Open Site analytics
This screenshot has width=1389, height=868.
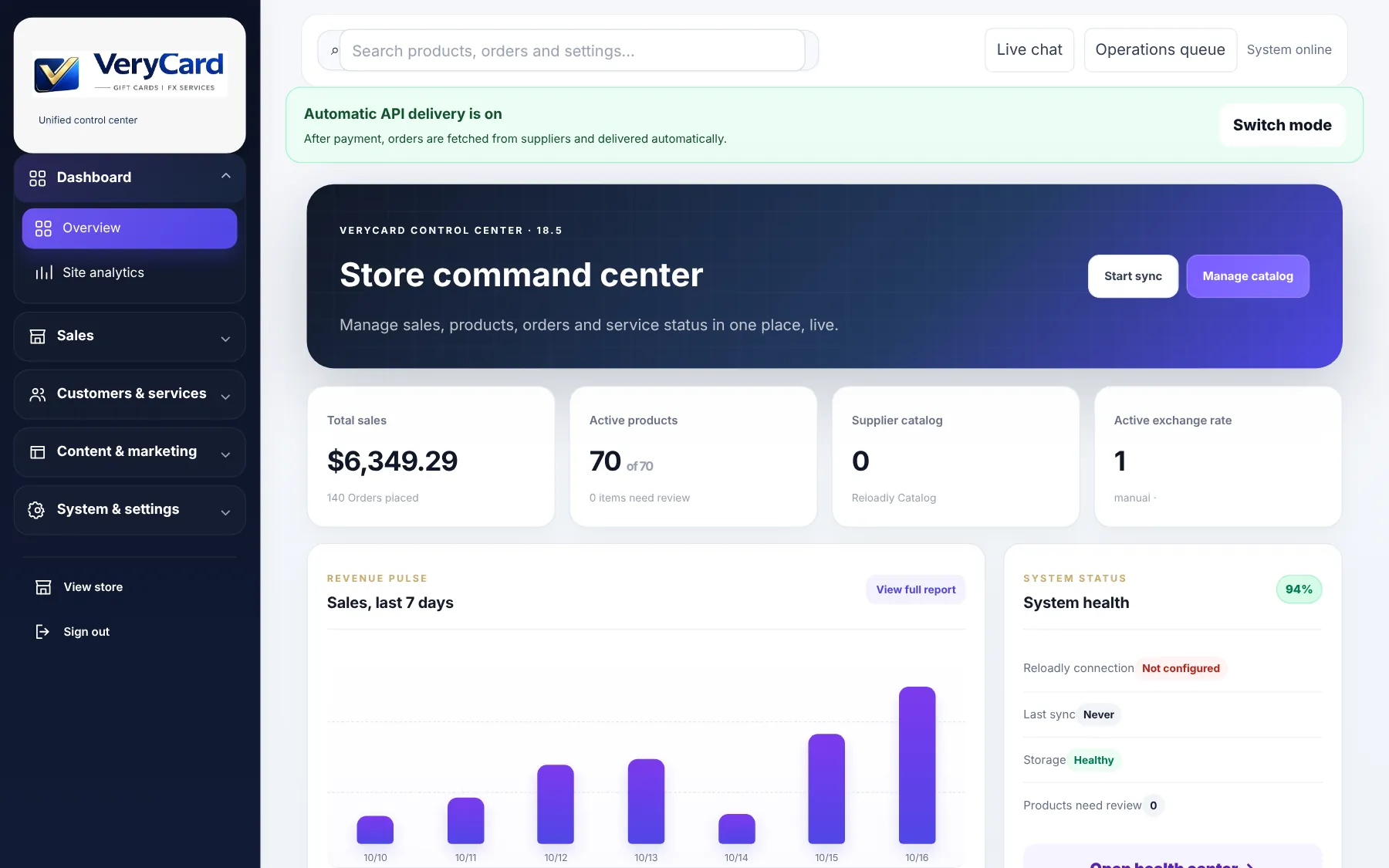coord(130,272)
